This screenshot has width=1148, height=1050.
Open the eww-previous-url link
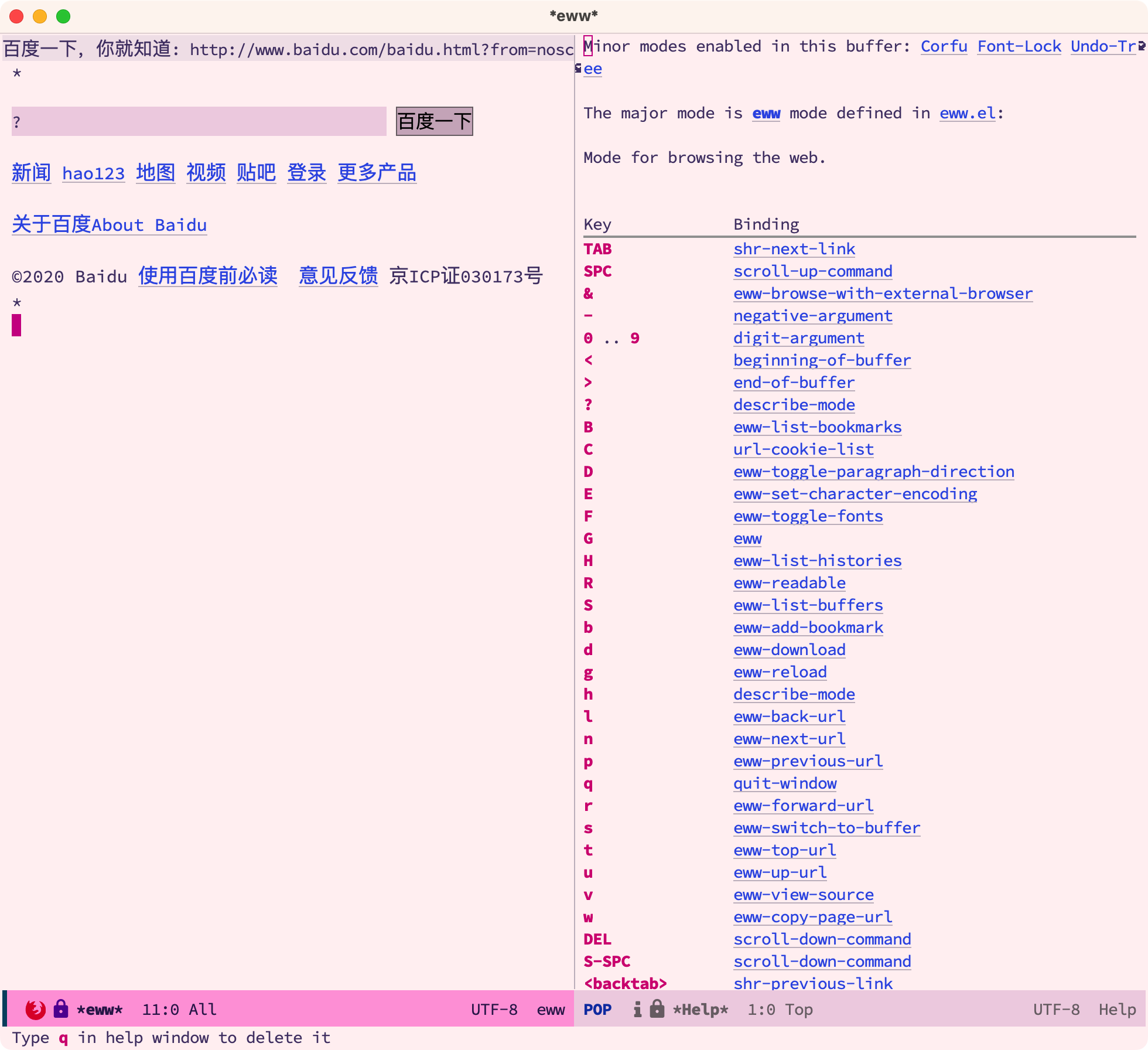coord(809,761)
